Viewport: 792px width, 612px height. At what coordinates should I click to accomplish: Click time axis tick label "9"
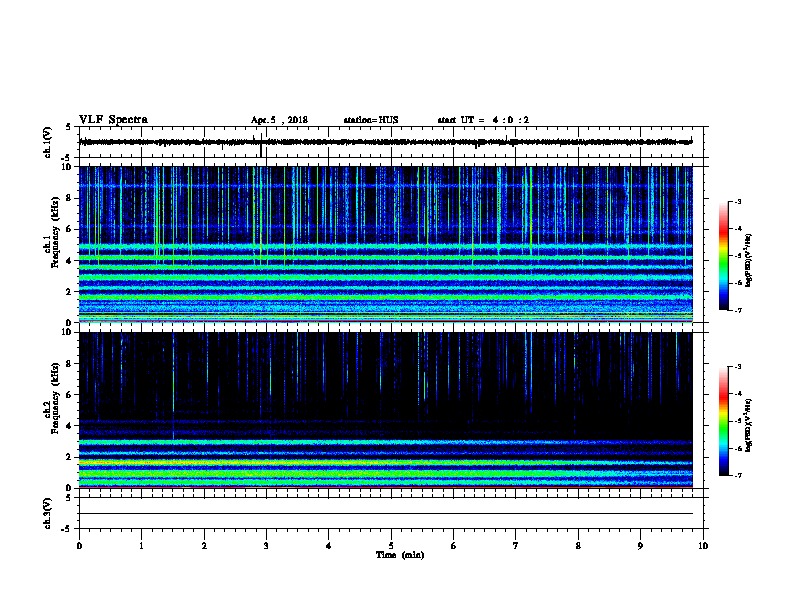point(640,546)
